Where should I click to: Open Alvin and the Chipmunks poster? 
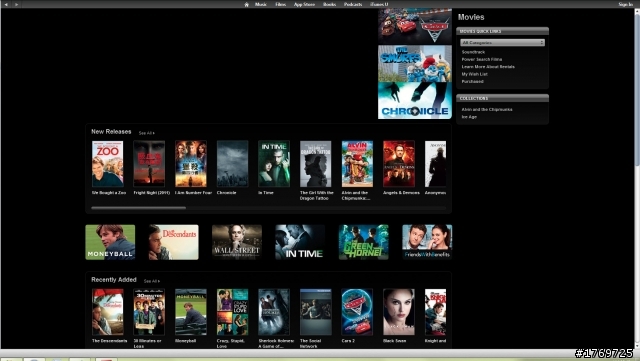(357, 164)
